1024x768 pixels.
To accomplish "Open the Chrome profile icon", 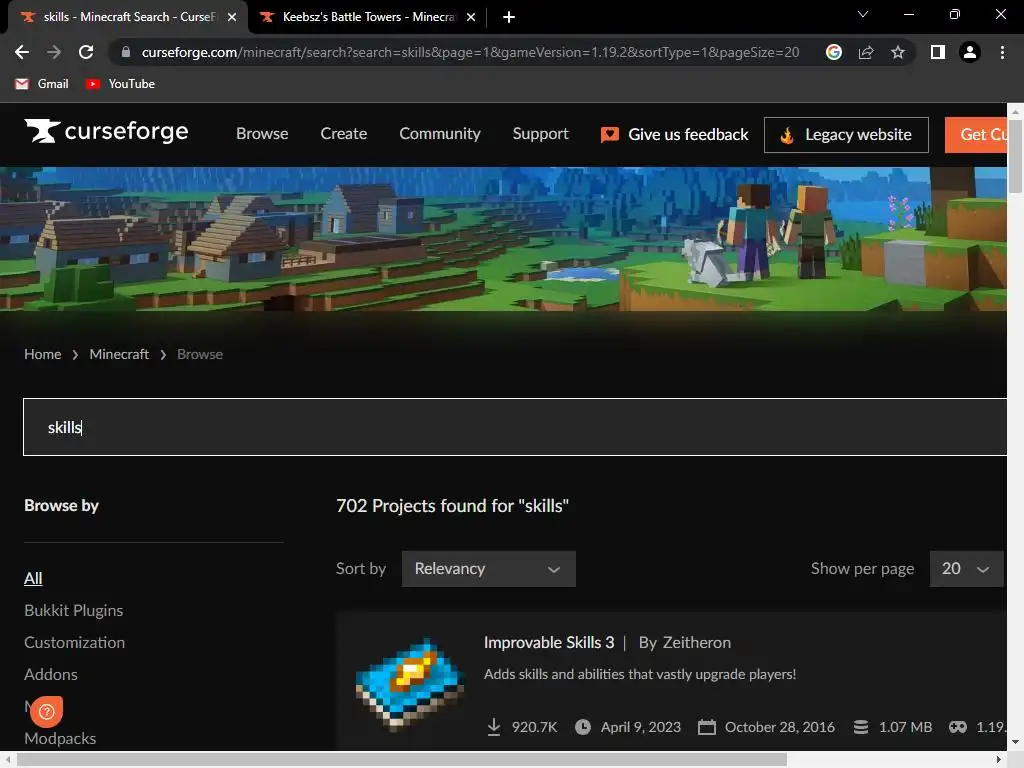I will coord(970,52).
